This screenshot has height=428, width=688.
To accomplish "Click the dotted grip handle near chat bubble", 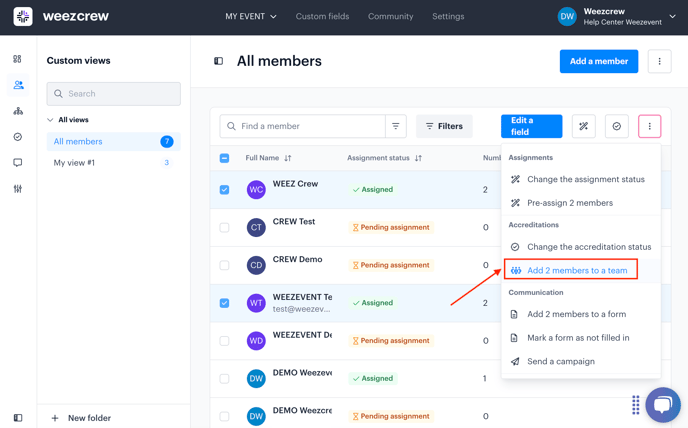I will coord(635,405).
